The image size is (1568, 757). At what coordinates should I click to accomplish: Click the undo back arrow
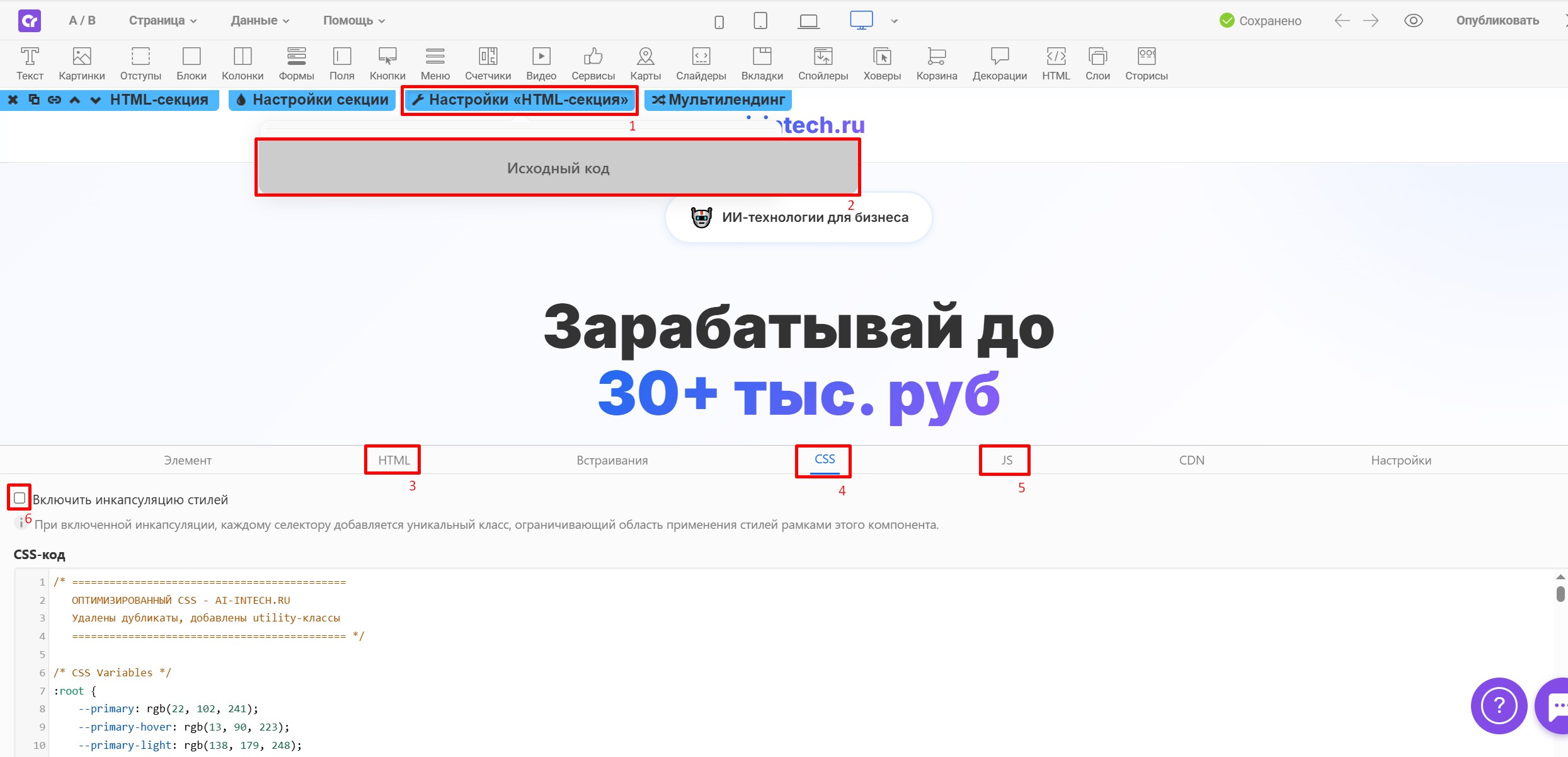pos(1342,21)
